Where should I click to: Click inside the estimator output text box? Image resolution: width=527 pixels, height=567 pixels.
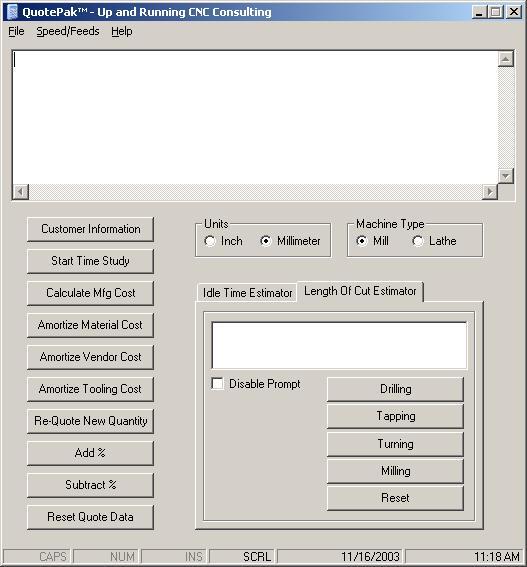[x=339, y=345]
